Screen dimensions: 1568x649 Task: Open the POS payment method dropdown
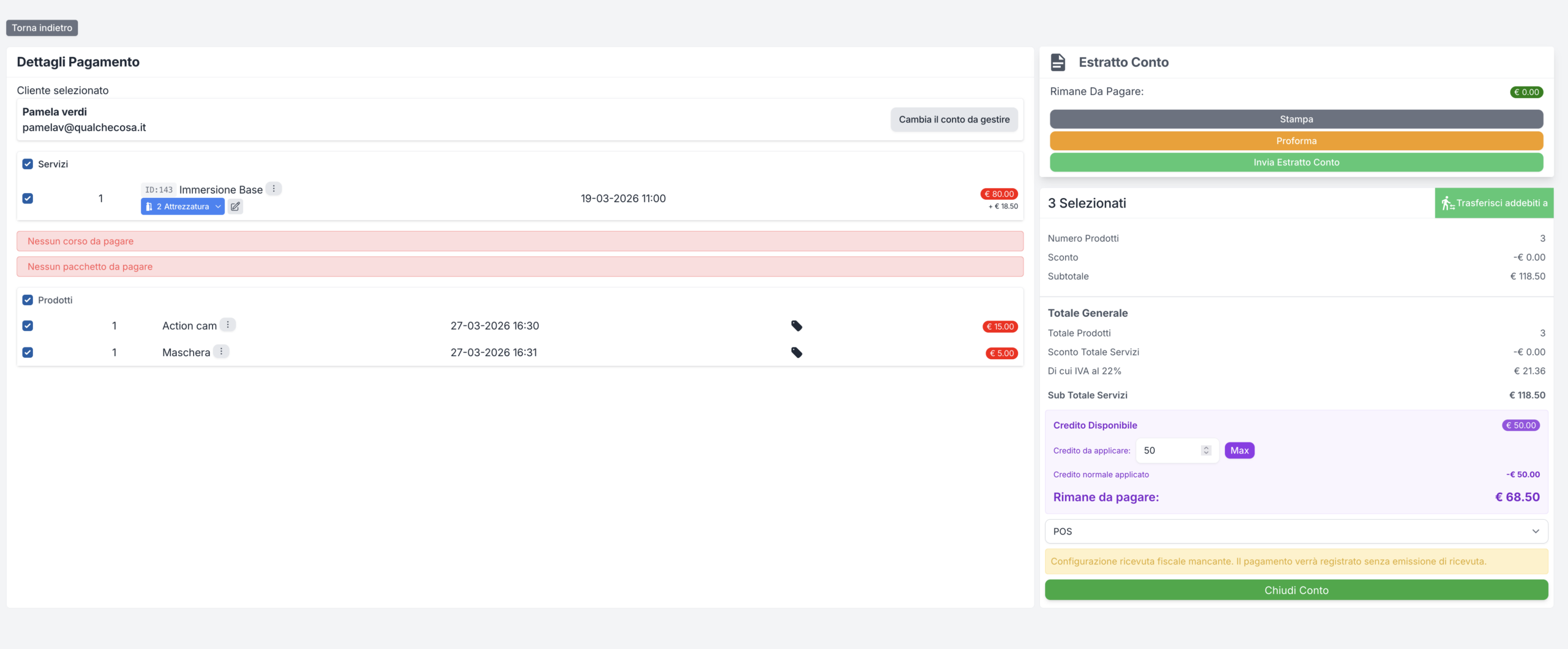1296,531
